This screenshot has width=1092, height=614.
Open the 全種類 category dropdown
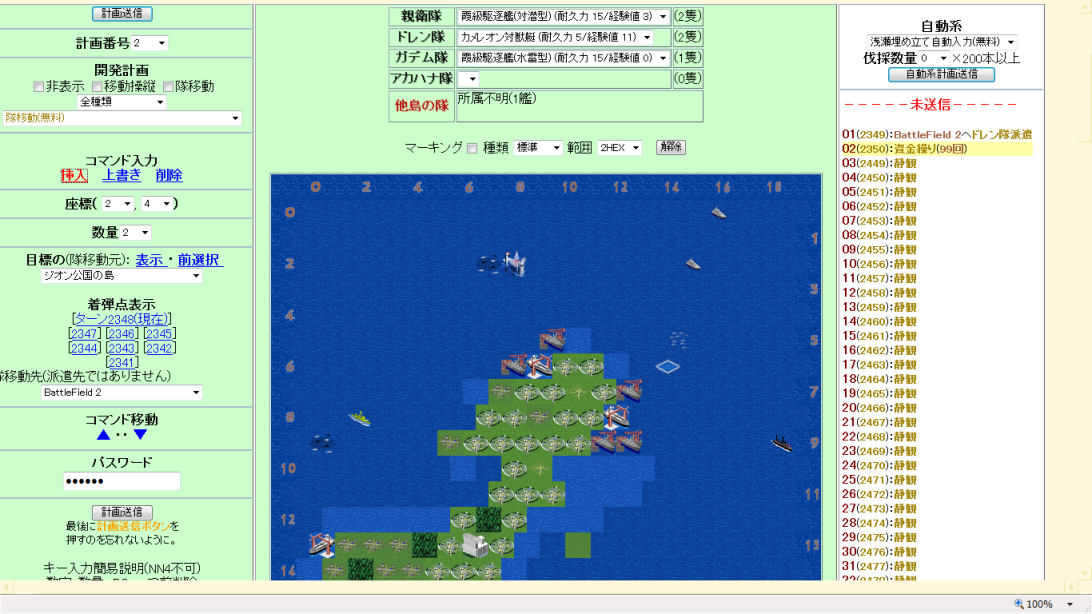[x=122, y=102]
